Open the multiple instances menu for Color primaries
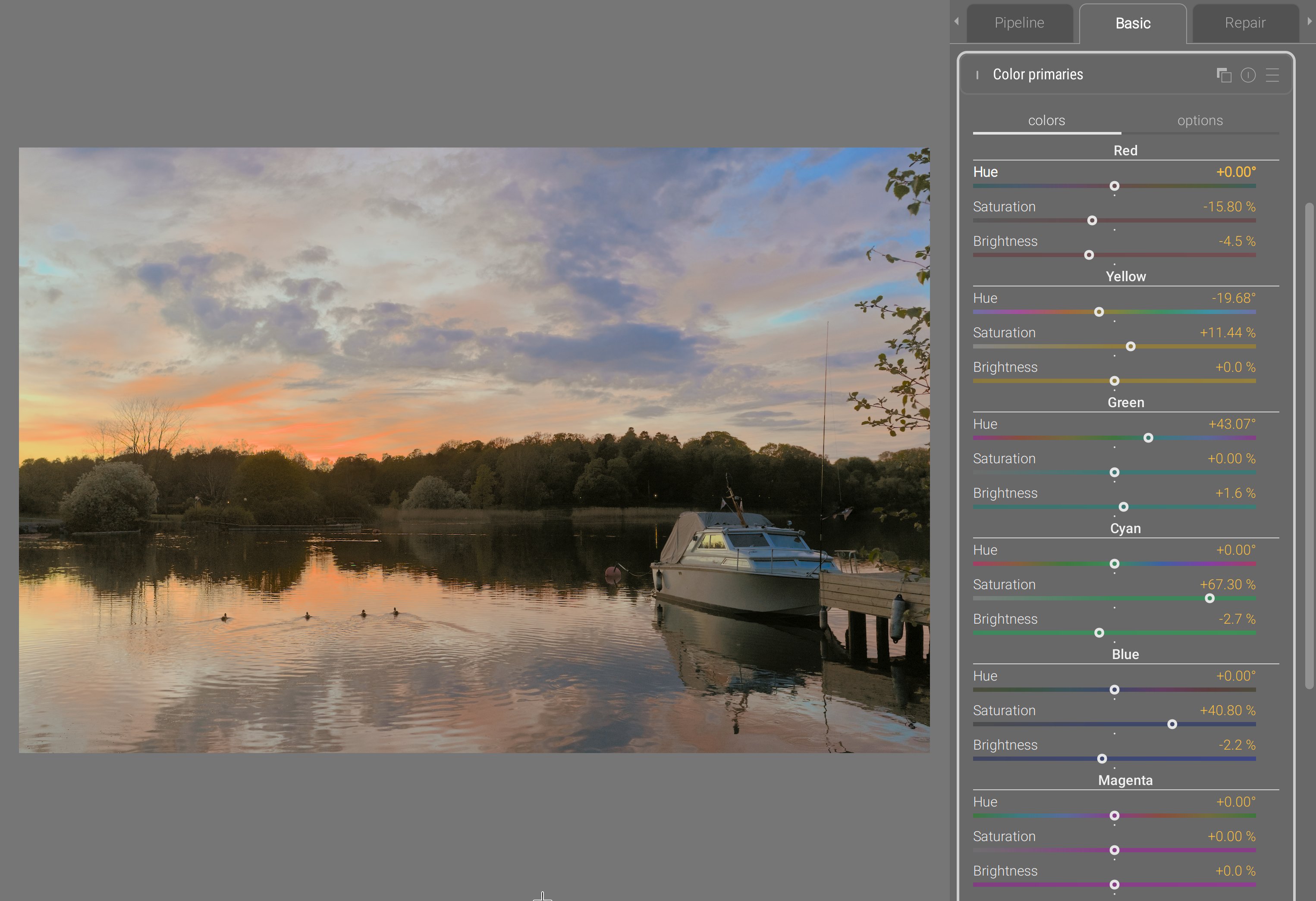The image size is (1316, 901). [1224, 75]
